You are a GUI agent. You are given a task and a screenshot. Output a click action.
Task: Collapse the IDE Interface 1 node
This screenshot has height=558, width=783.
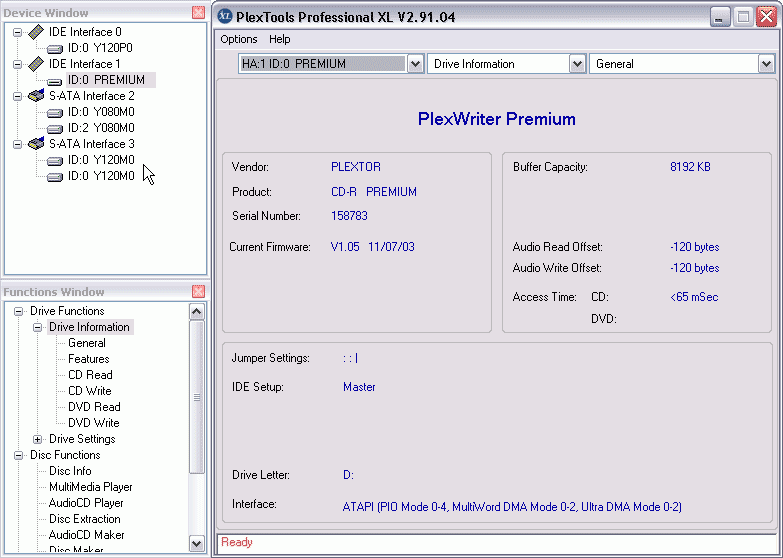pos(18,64)
